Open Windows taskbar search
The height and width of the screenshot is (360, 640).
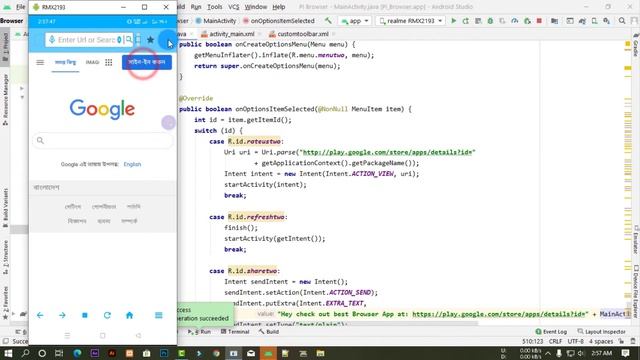[x=25, y=353]
